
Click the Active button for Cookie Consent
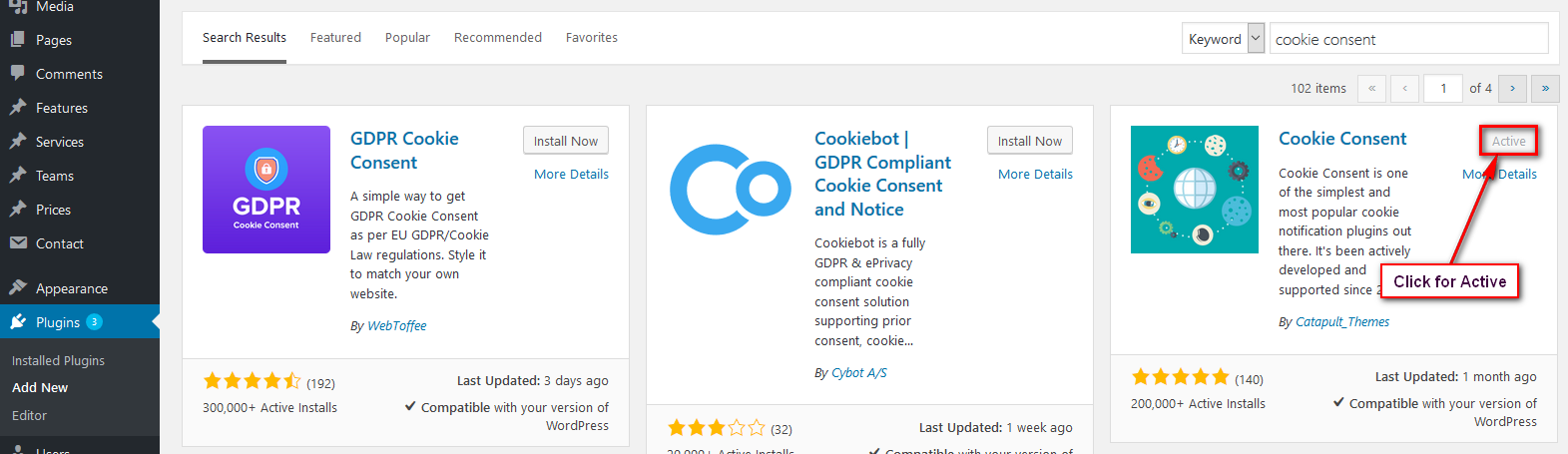(x=1508, y=141)
